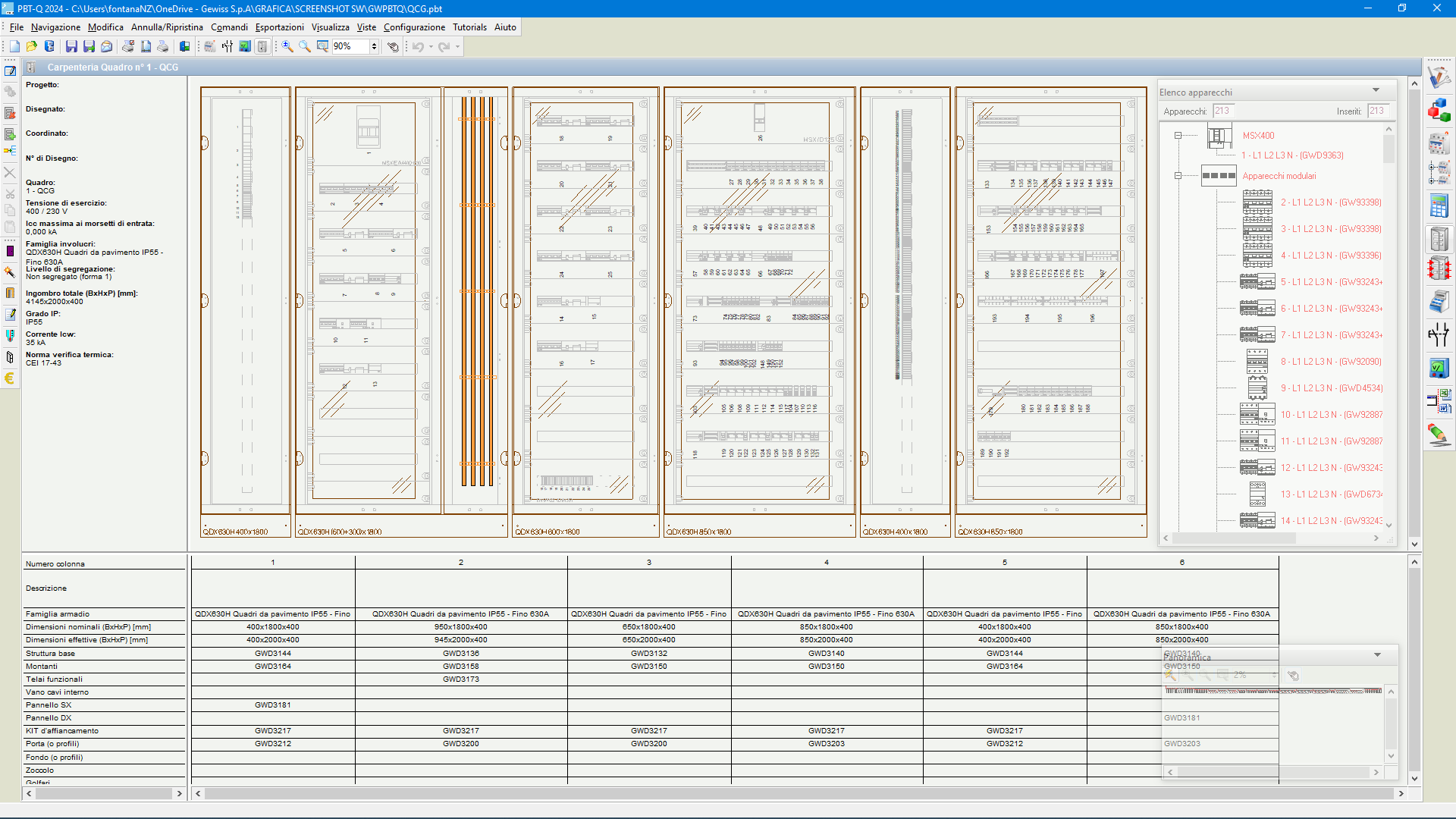Click the Panoramica overview thumbnail strip

click(x=1273, y=691)
